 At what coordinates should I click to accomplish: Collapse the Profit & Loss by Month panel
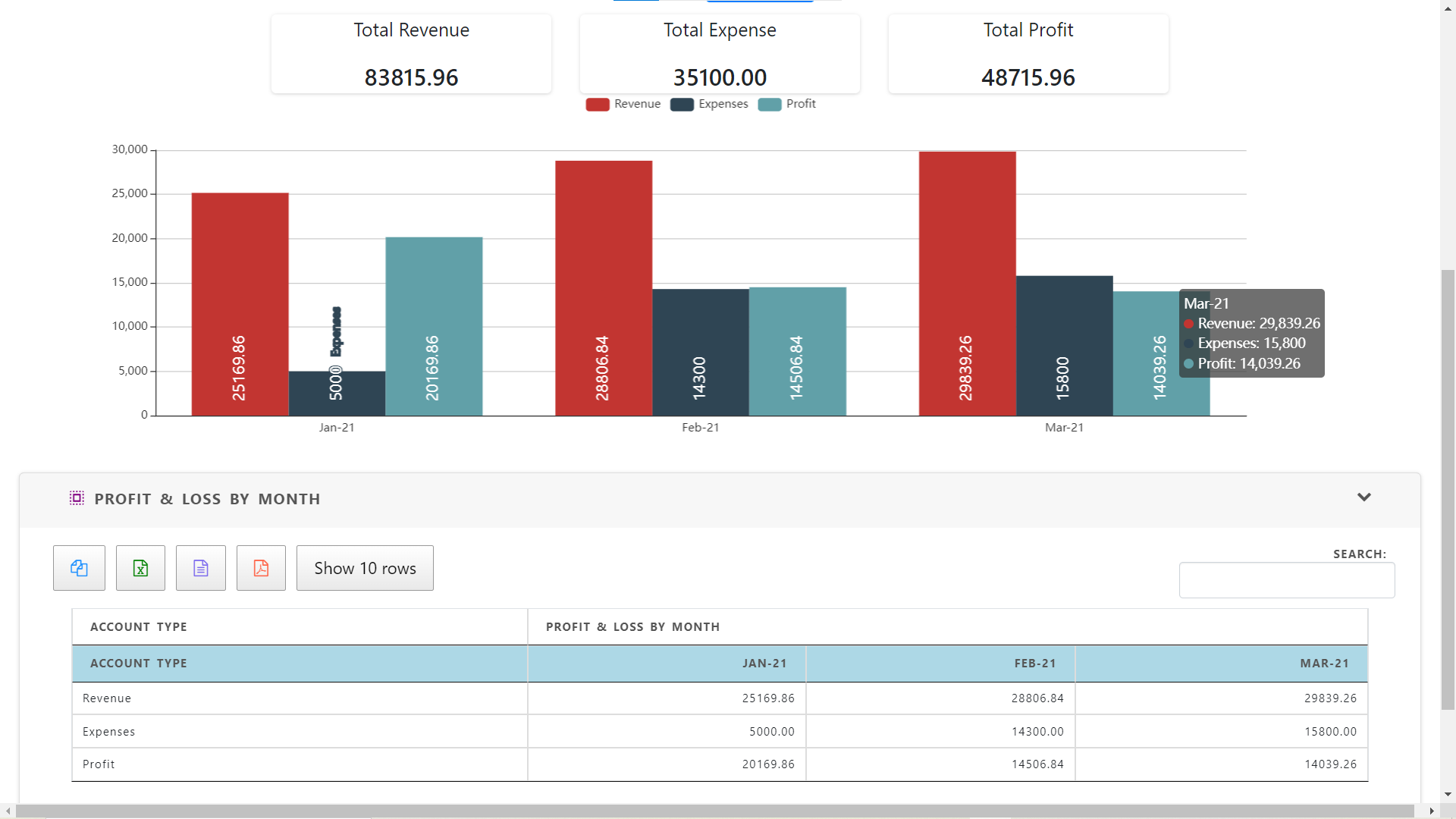[1363, 497]
